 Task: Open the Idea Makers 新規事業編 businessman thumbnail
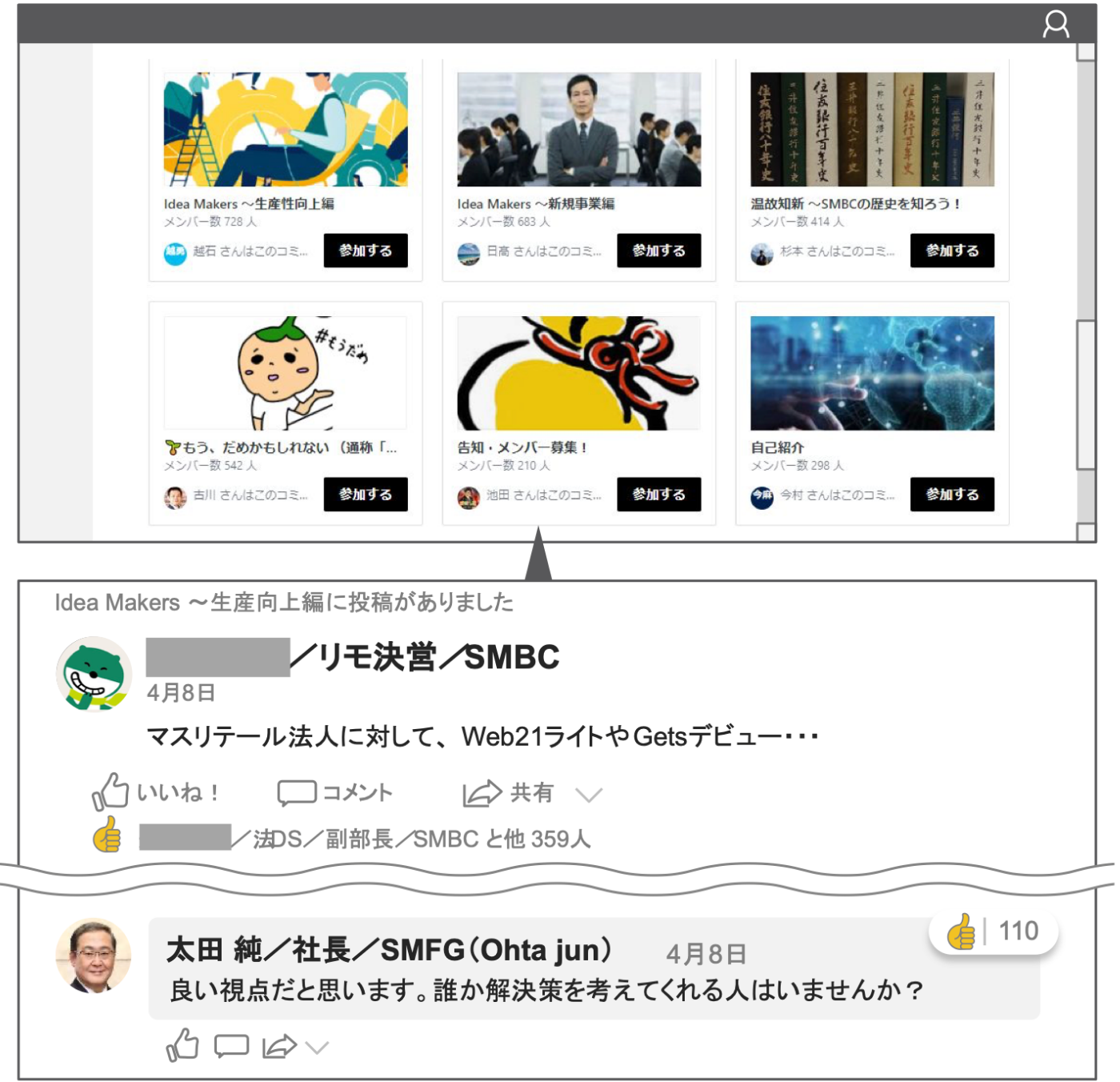coord(579,130)
